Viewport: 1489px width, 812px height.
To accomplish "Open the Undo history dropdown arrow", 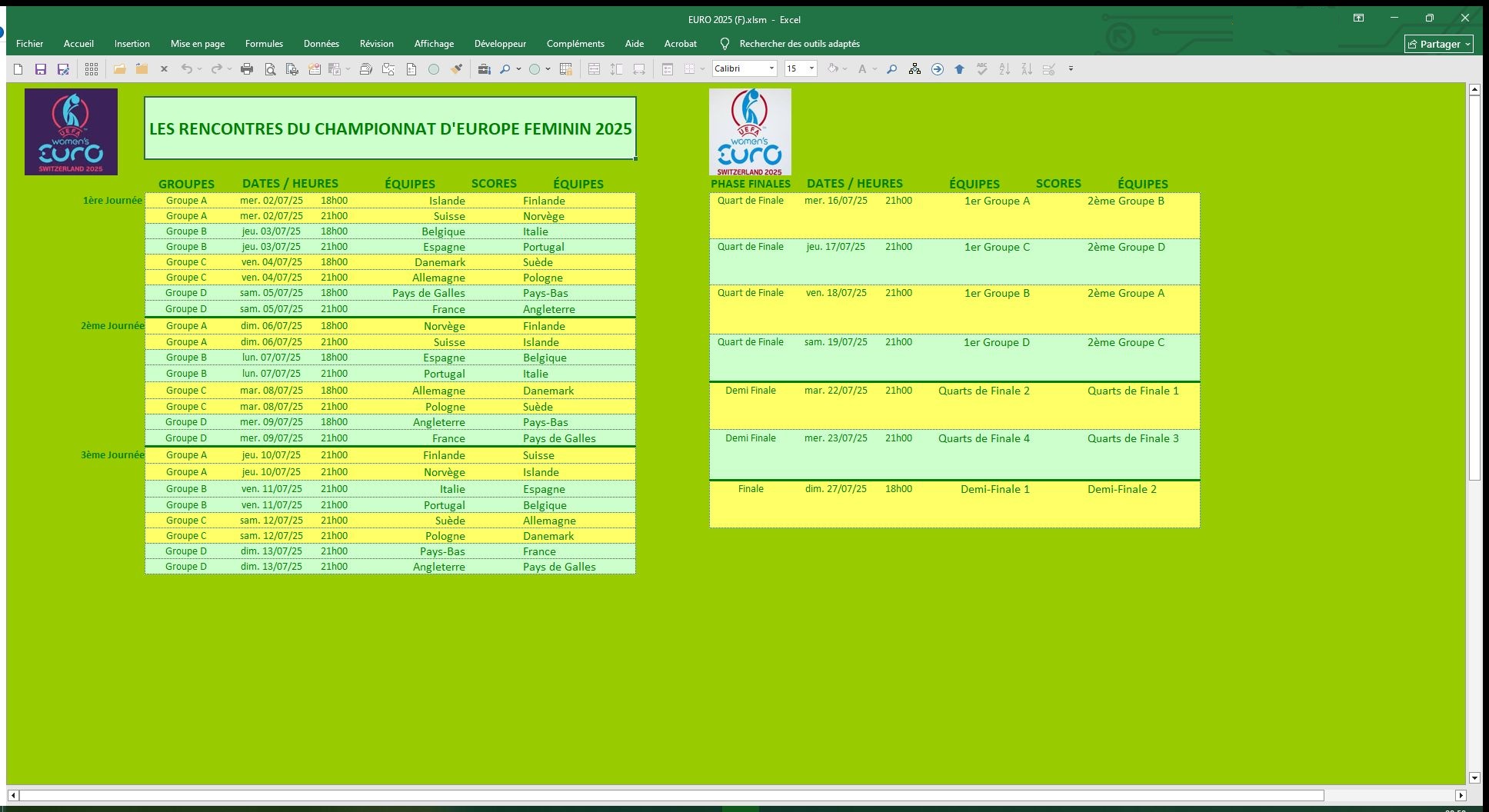I will point(199,69).
